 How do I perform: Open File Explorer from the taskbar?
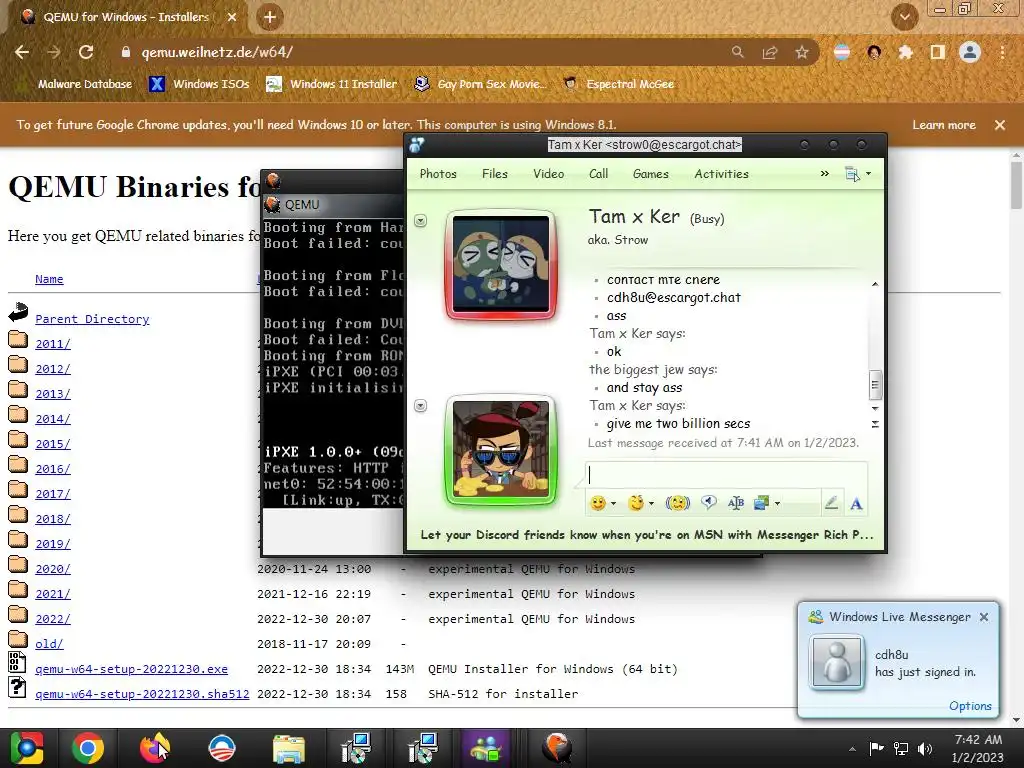coord(289,748)
